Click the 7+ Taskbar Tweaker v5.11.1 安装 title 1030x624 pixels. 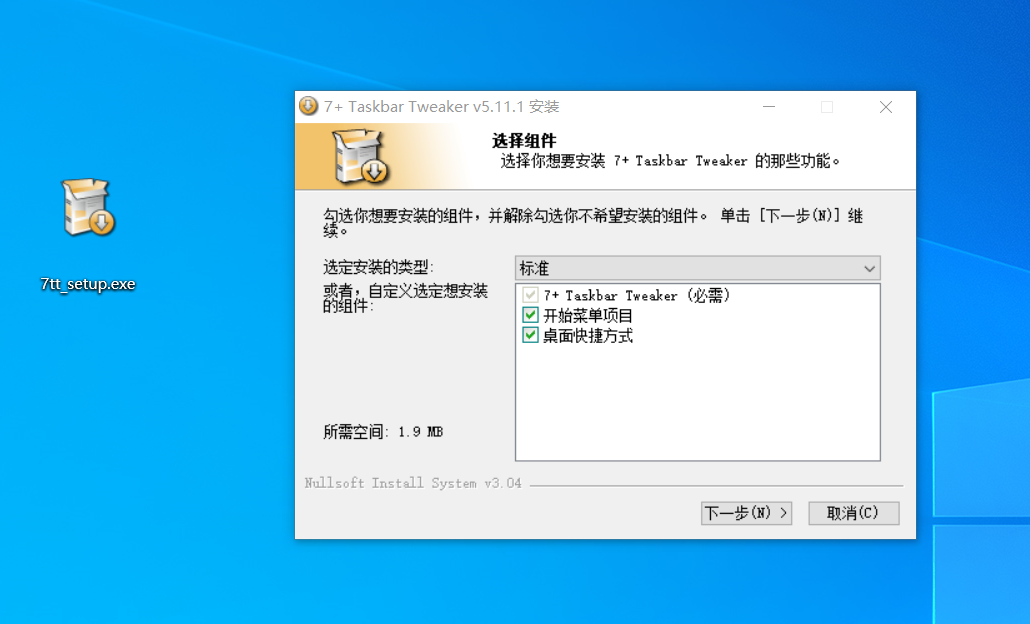click(441, 106)
